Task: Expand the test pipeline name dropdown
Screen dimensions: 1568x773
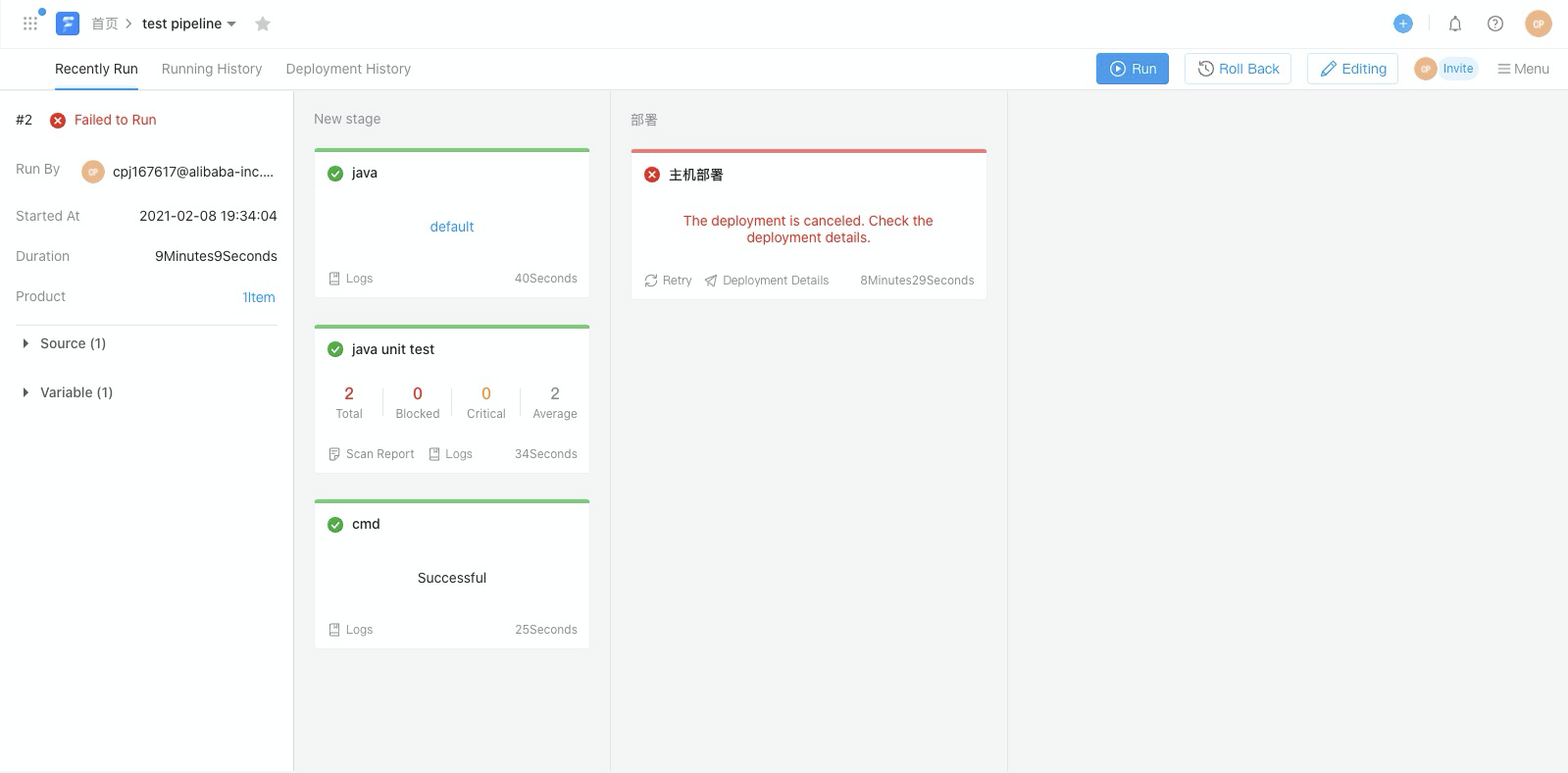Action: coord(231,24)
